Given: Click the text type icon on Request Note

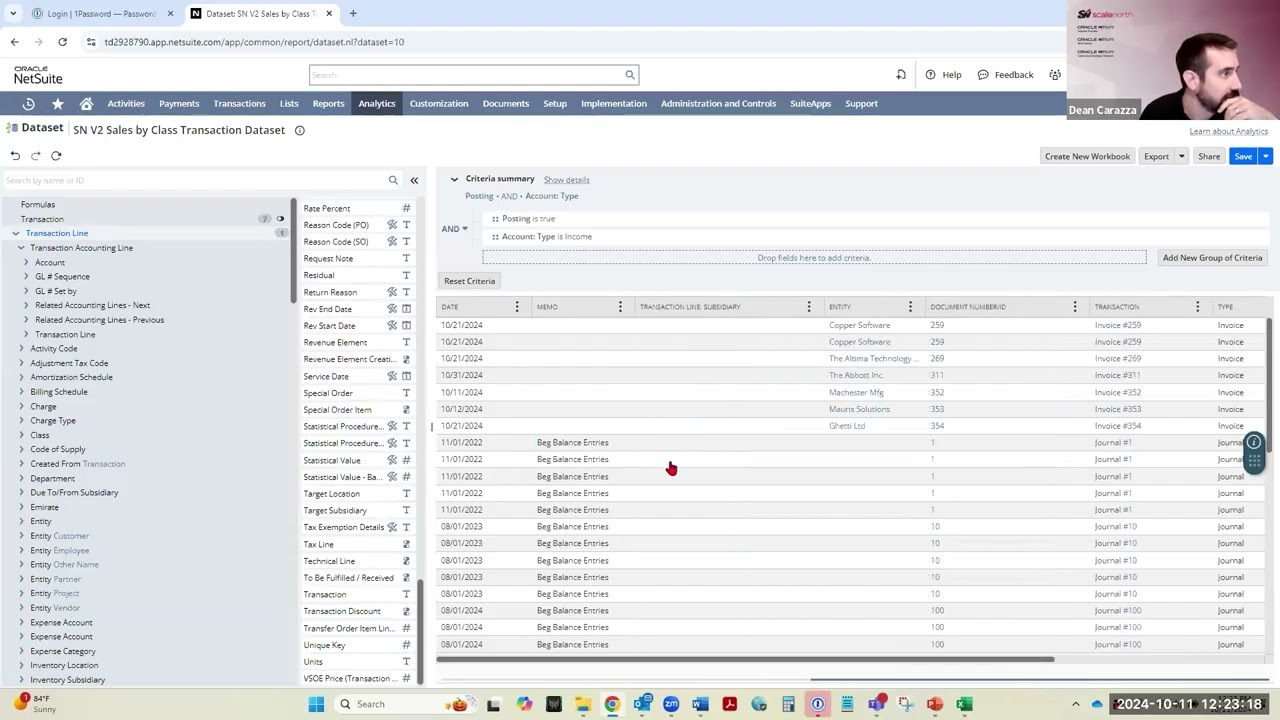Looking at the screenshot, I should 406,259.
